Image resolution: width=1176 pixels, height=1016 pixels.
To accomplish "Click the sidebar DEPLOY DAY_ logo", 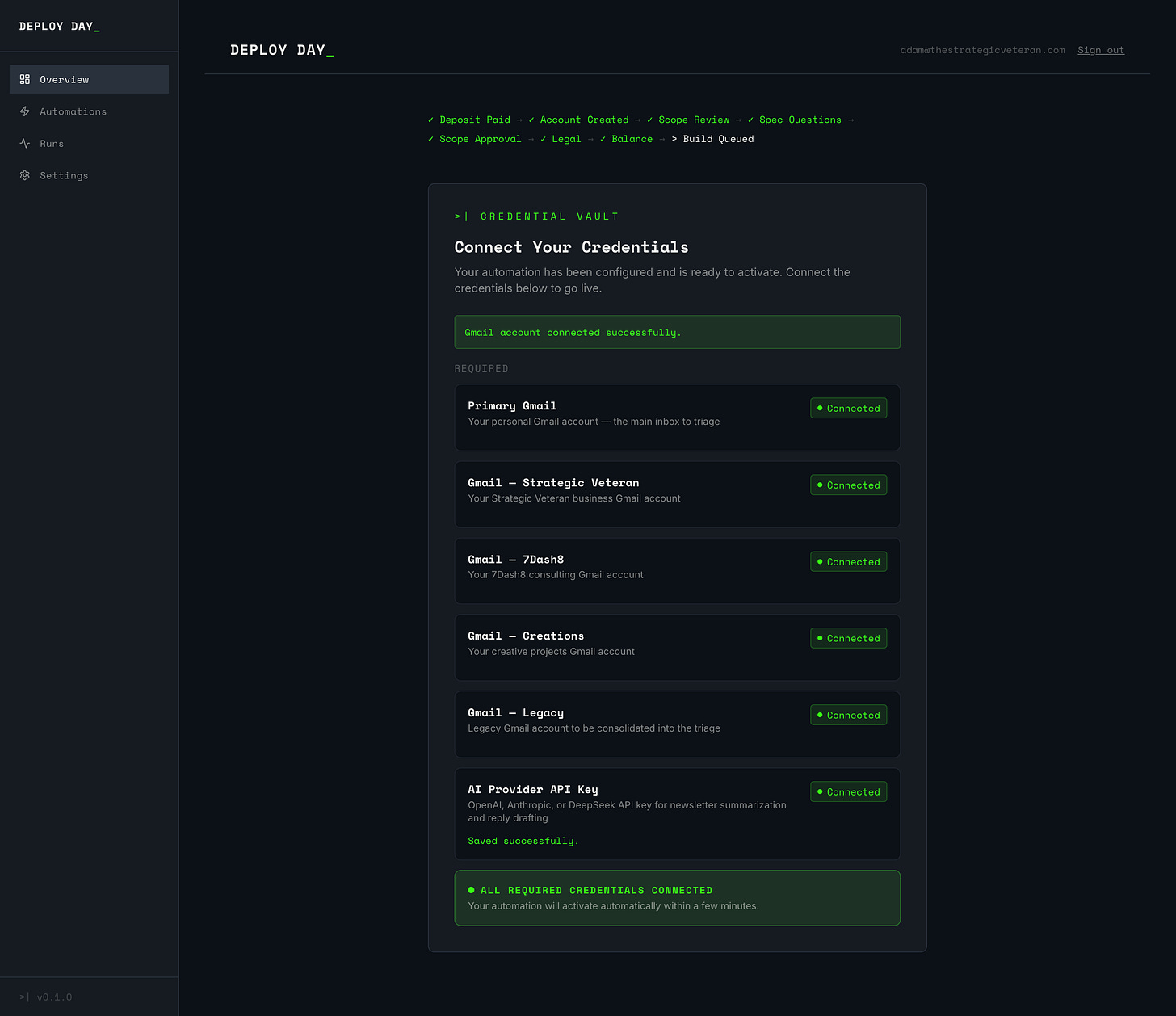I will click(x=60, y=27).
